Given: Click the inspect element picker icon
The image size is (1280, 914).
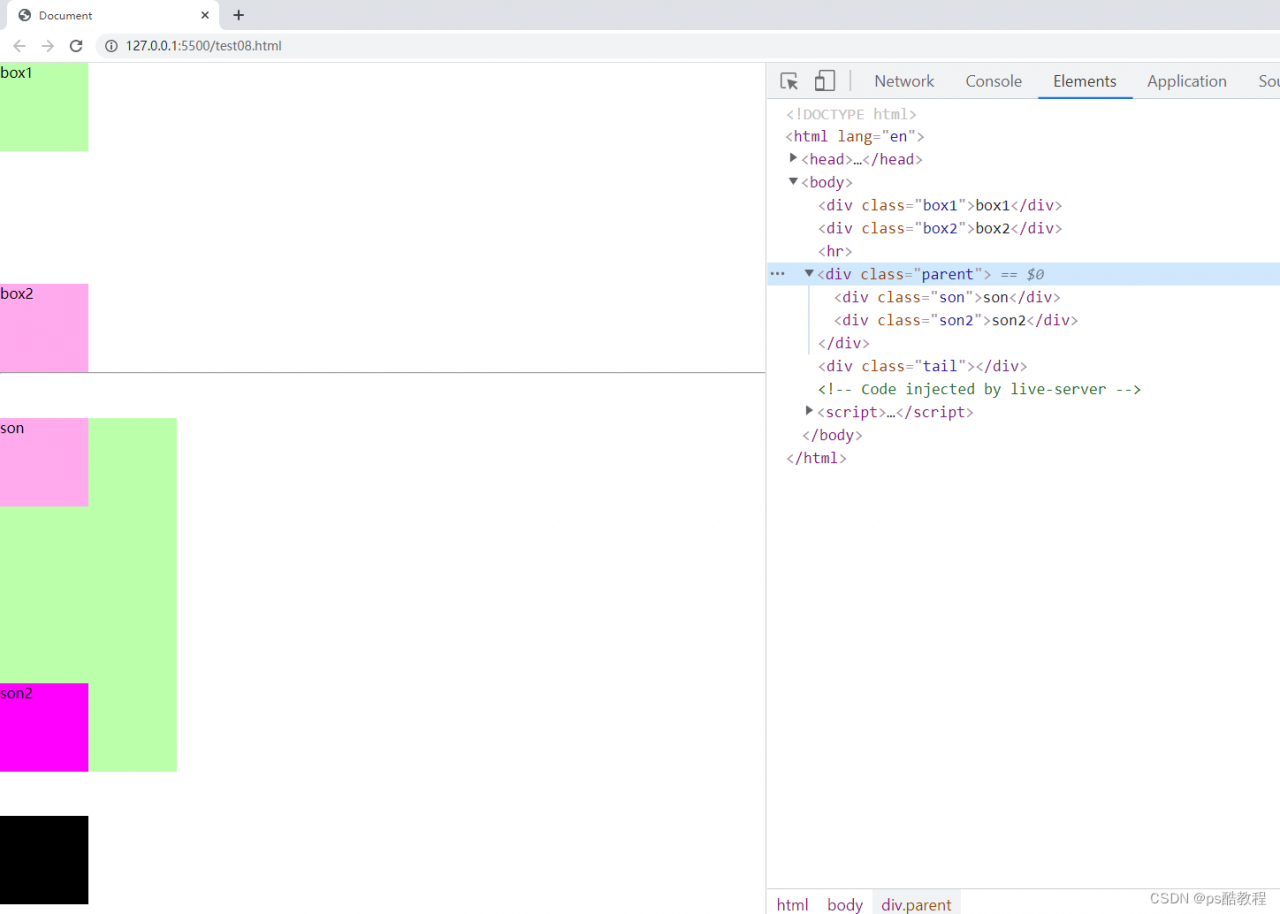Looking at the screenshot, I should tap(789, 81).
